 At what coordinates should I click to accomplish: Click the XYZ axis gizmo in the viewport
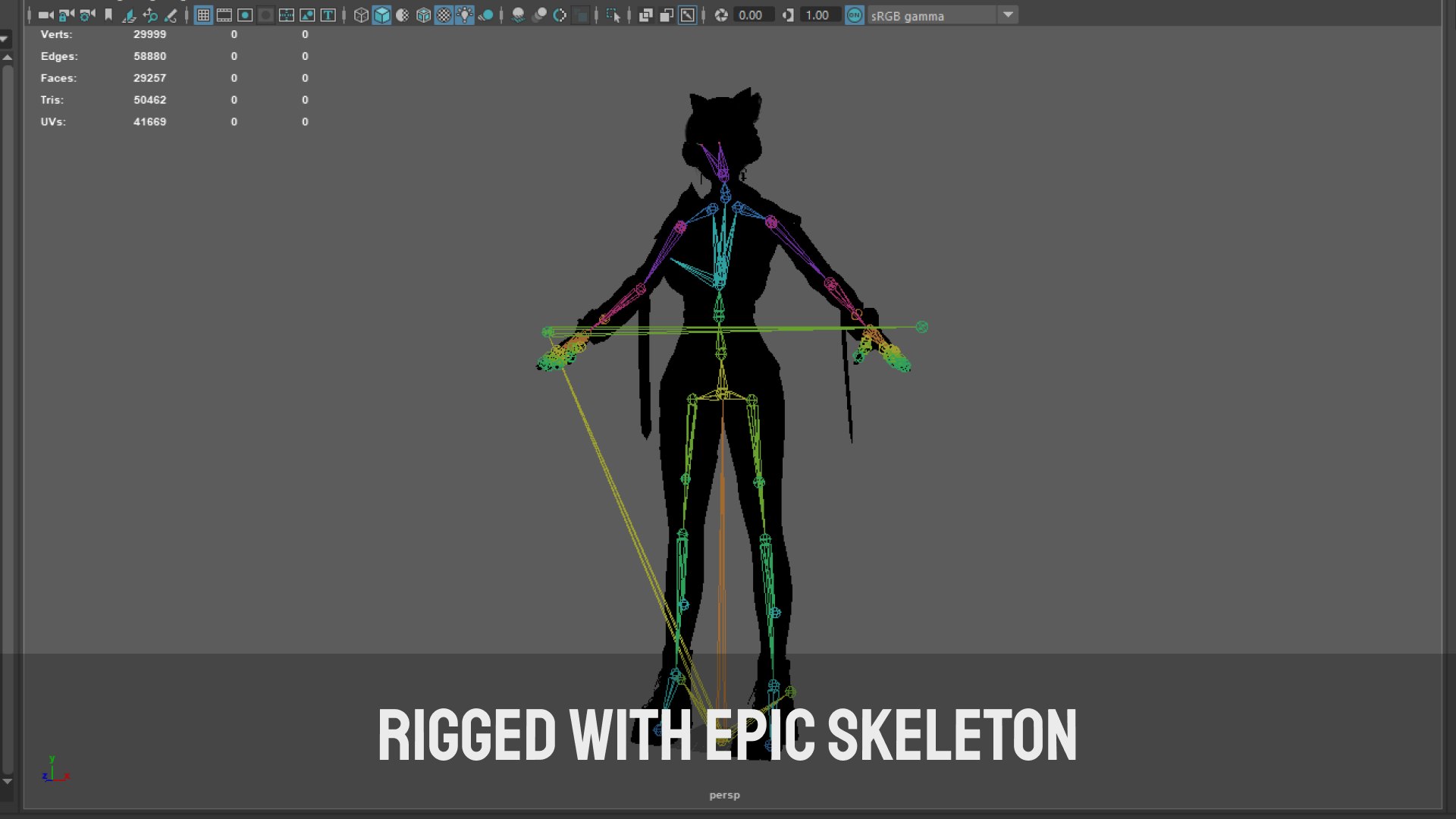[55, 770]
